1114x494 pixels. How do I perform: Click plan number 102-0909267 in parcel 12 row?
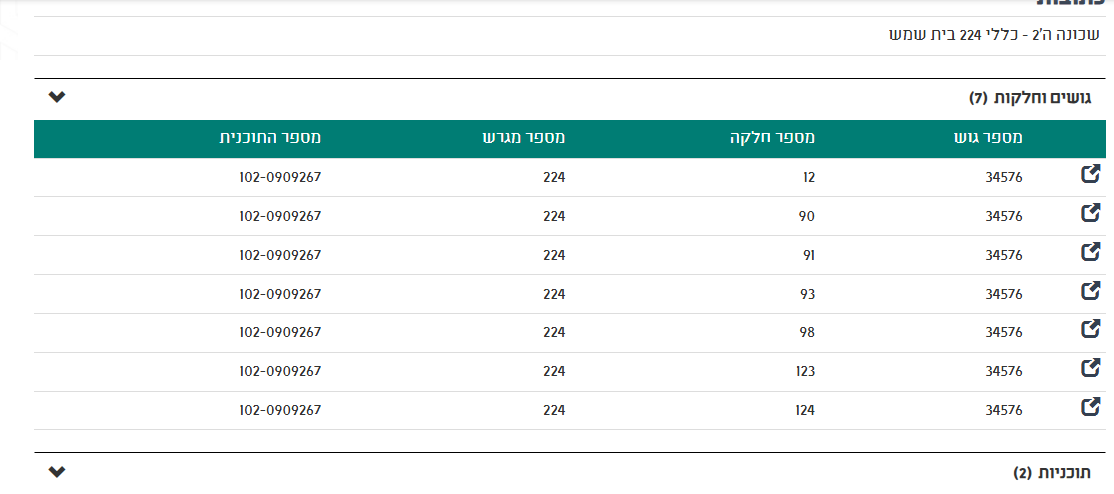(280, 177)
